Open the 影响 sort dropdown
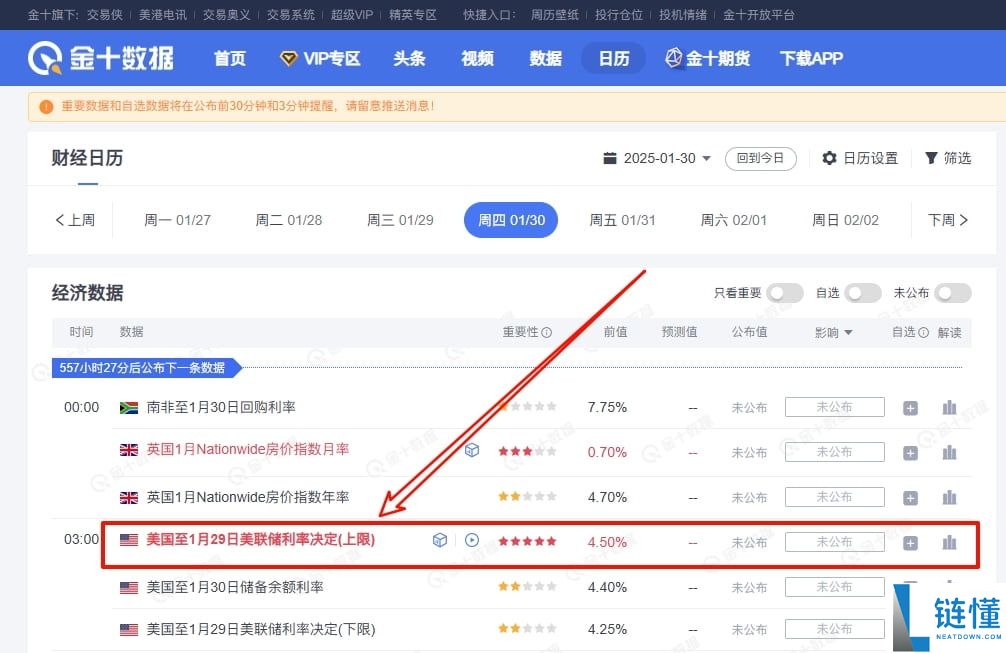This screenshot has height=653, width=1006. click(833, 332)
